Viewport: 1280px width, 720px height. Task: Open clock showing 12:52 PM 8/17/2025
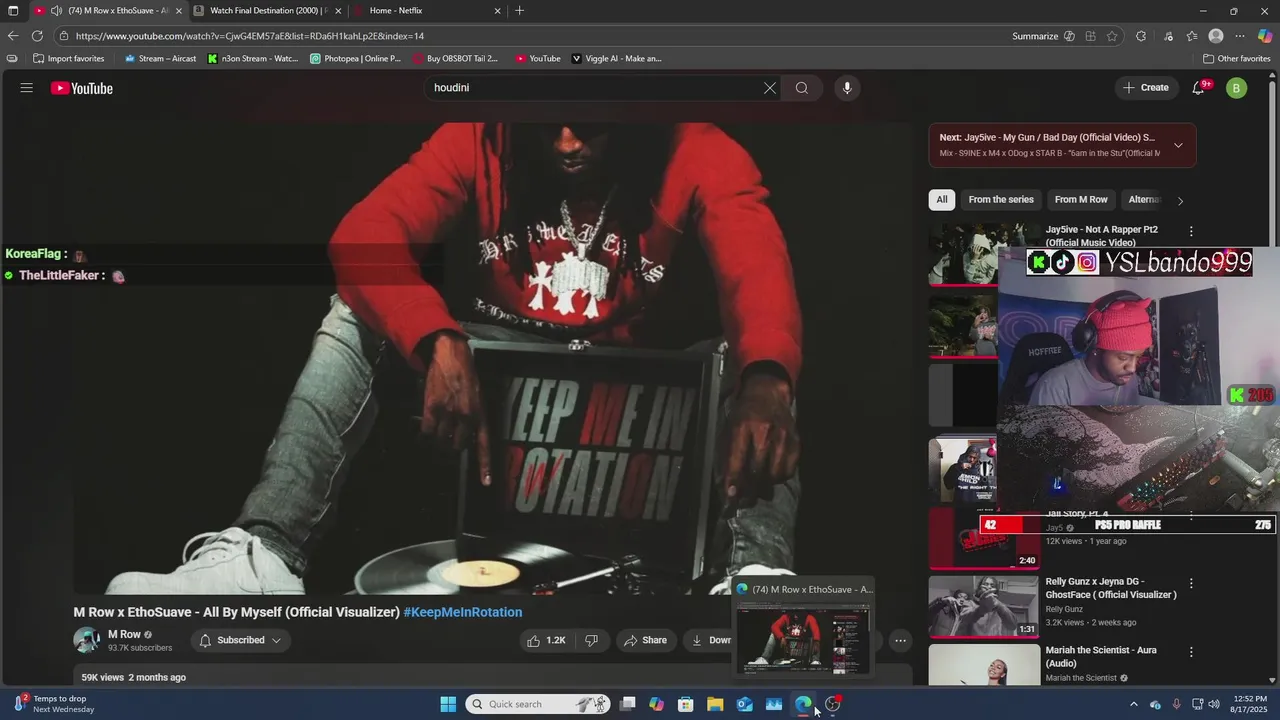point(1250,704)
